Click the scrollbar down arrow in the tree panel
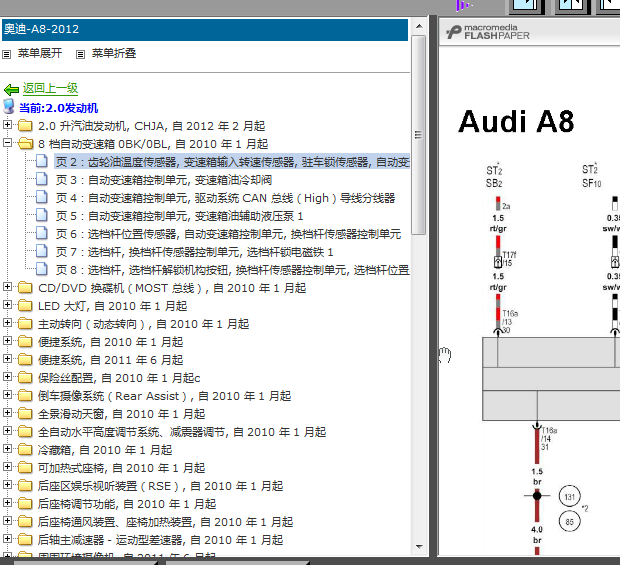The height and width of the screenshot is (565, 620). coord(419,547)
